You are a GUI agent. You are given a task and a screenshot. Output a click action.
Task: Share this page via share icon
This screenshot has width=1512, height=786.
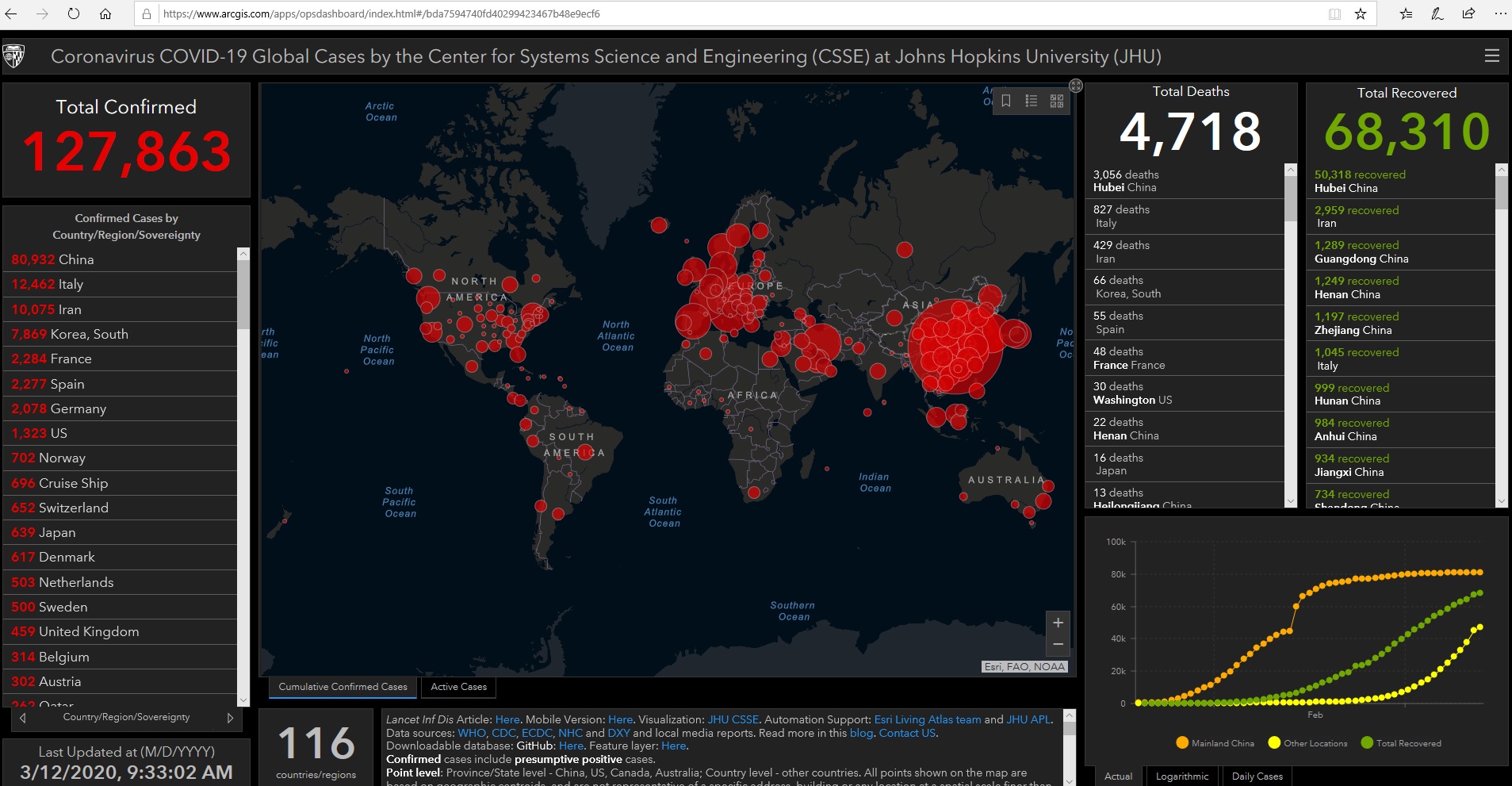(x=1468, y=13)
